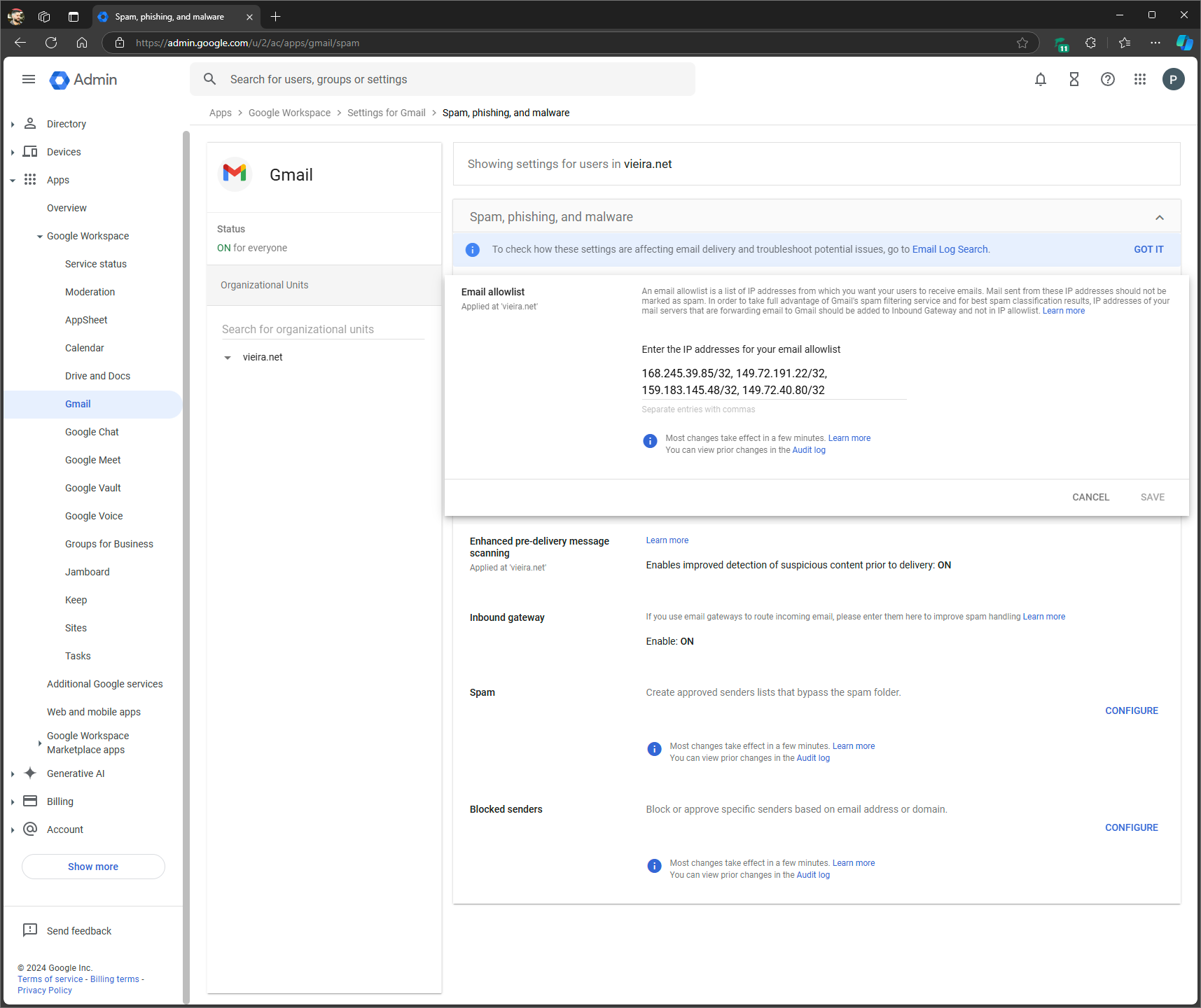Click the search users, groups or settings box
Screen dimensions: 1201x1008
pyautogui.click(x=443, y=79)
